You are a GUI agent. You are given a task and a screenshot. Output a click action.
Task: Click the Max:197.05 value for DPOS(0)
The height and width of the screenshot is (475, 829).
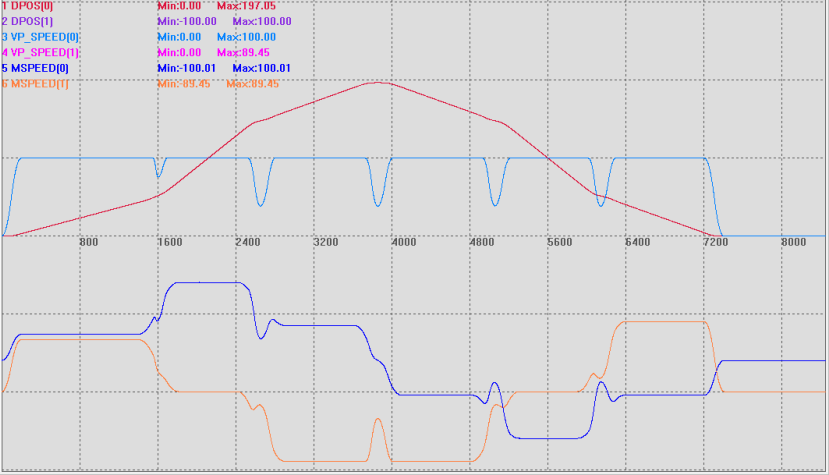246,6
